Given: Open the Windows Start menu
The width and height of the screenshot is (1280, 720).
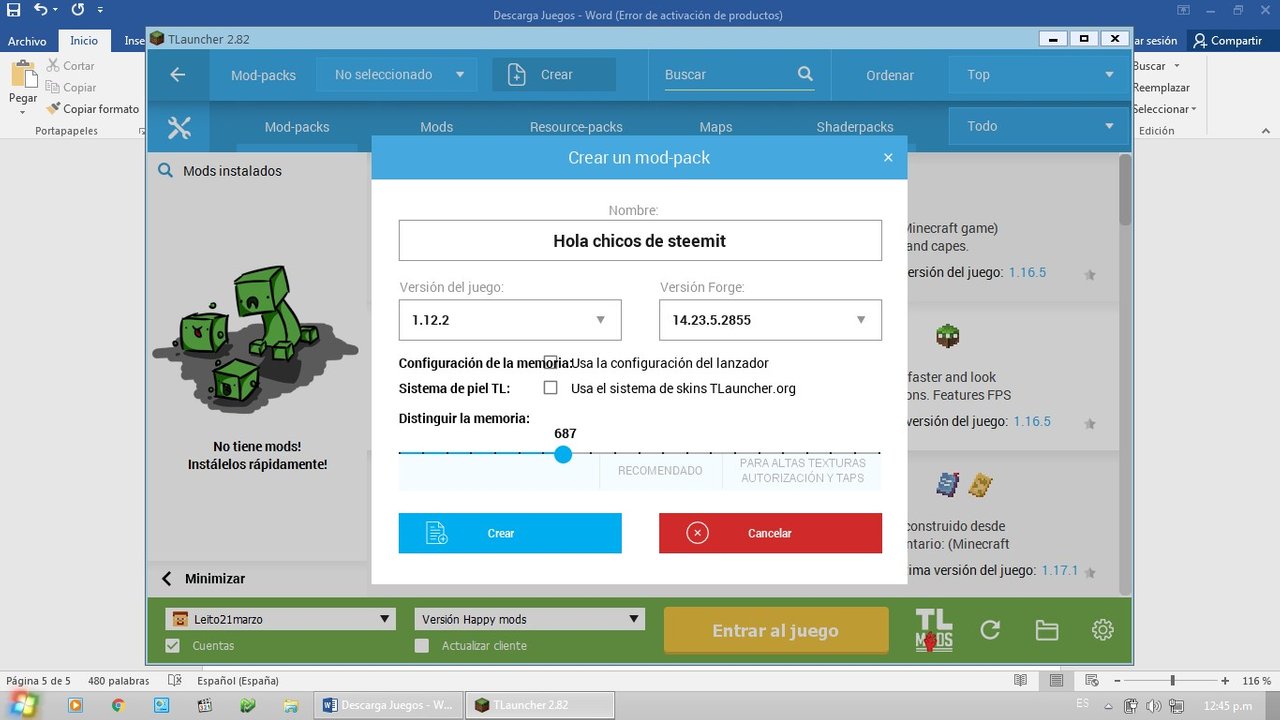Looking at the screenshot, I should 22,705.
